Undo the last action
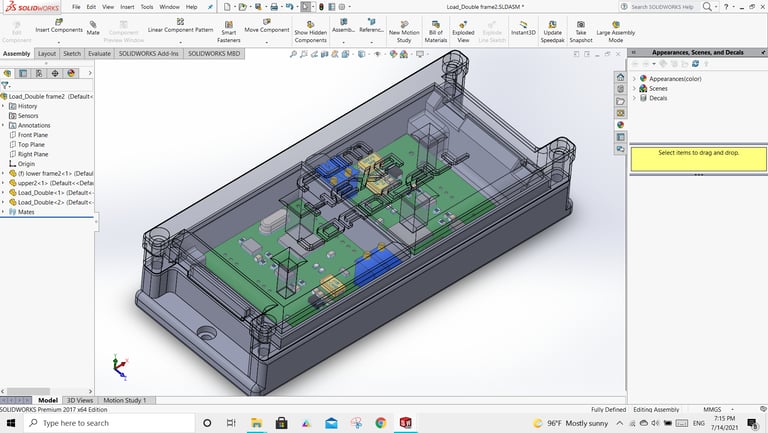The image size is (768, 433). 289,7
